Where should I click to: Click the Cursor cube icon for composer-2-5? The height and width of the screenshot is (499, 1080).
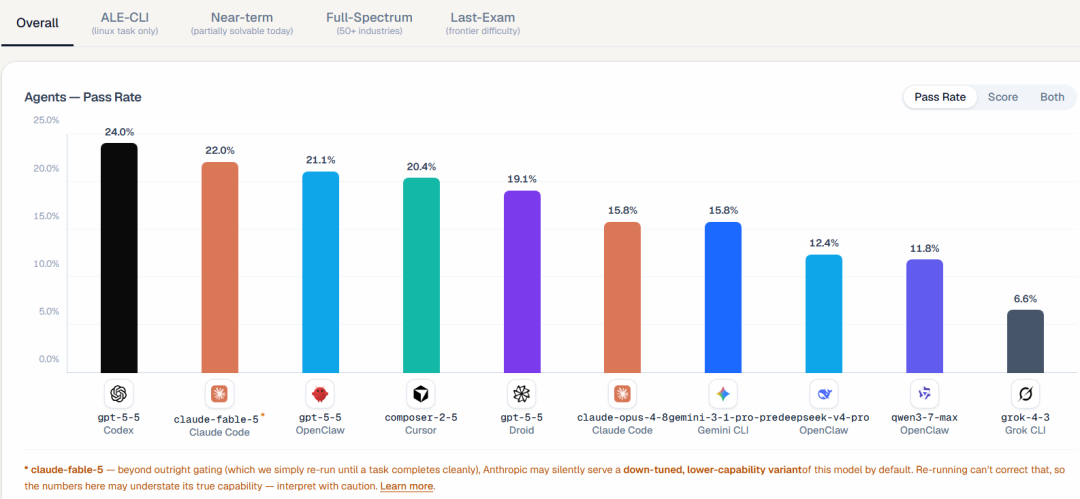(x=421, y=394)
